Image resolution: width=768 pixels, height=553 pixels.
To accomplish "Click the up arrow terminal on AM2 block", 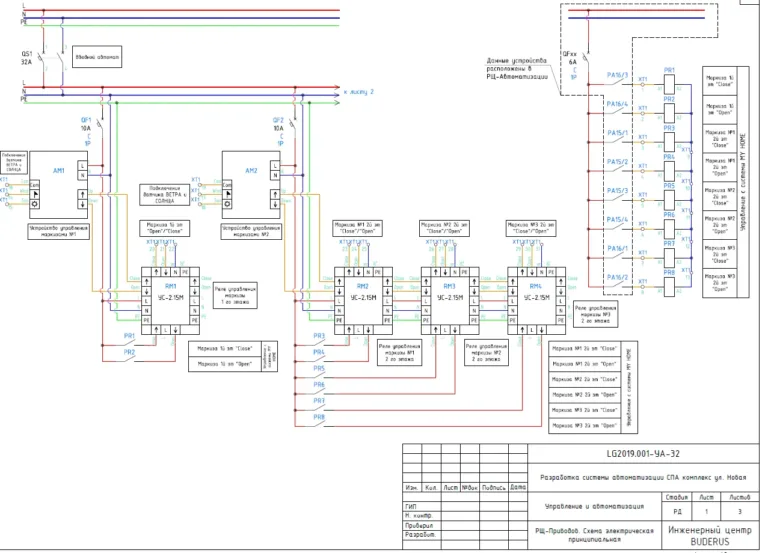I will click(x=275, y=194).
